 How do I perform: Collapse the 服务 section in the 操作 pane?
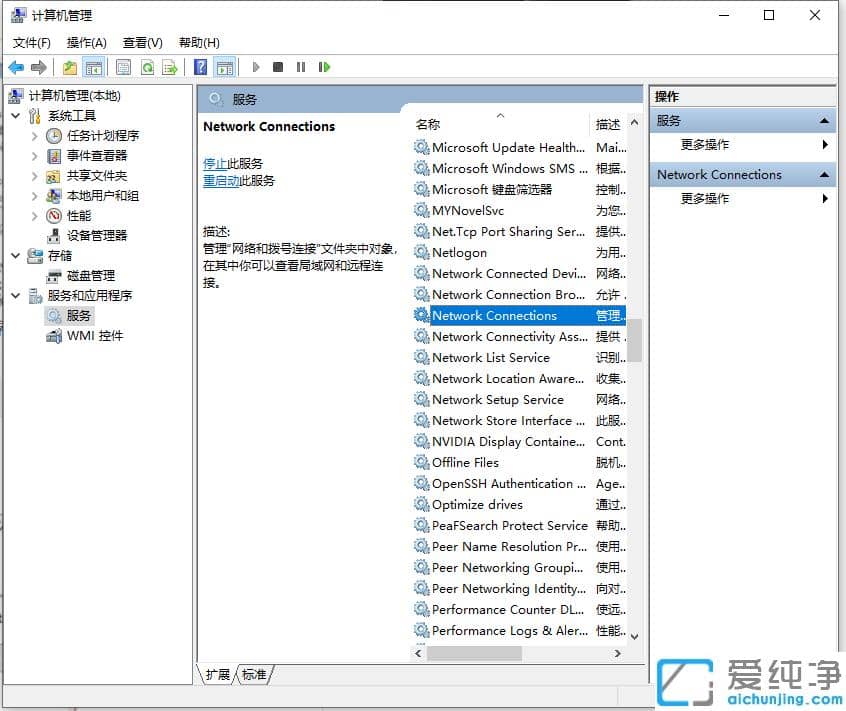(x=825, y=120)
